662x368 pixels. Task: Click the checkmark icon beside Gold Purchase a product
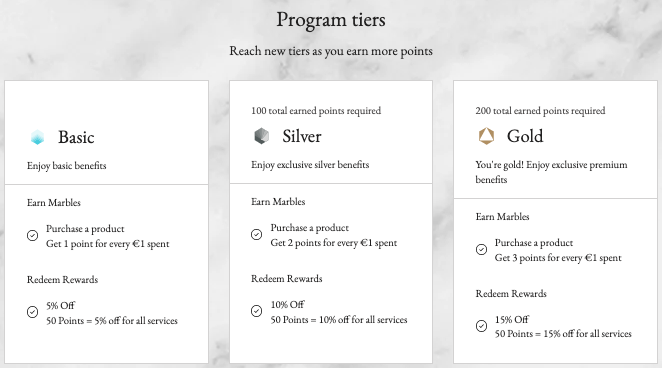point(481,249)
